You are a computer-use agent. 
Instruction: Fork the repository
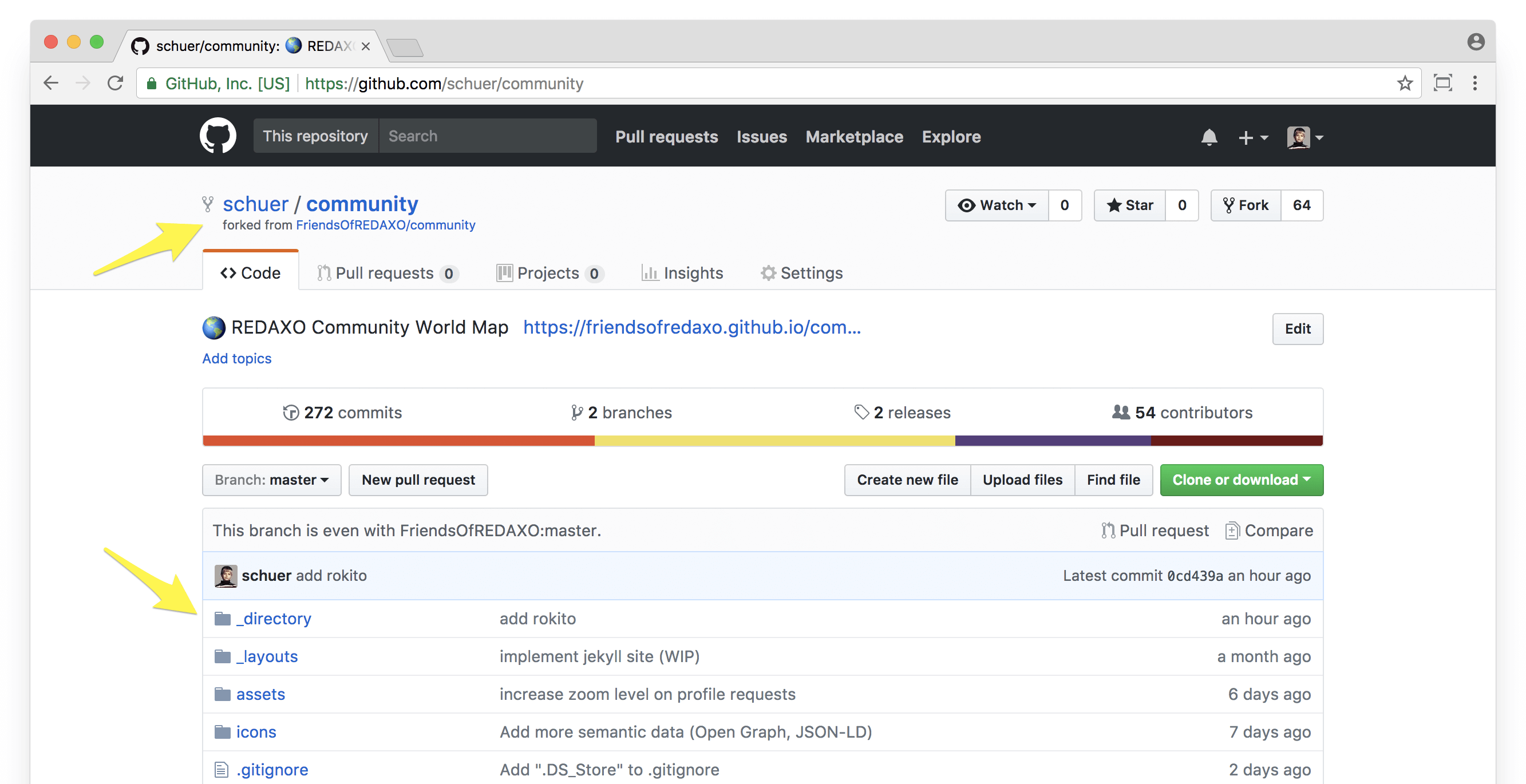[x=1246, y=205]
